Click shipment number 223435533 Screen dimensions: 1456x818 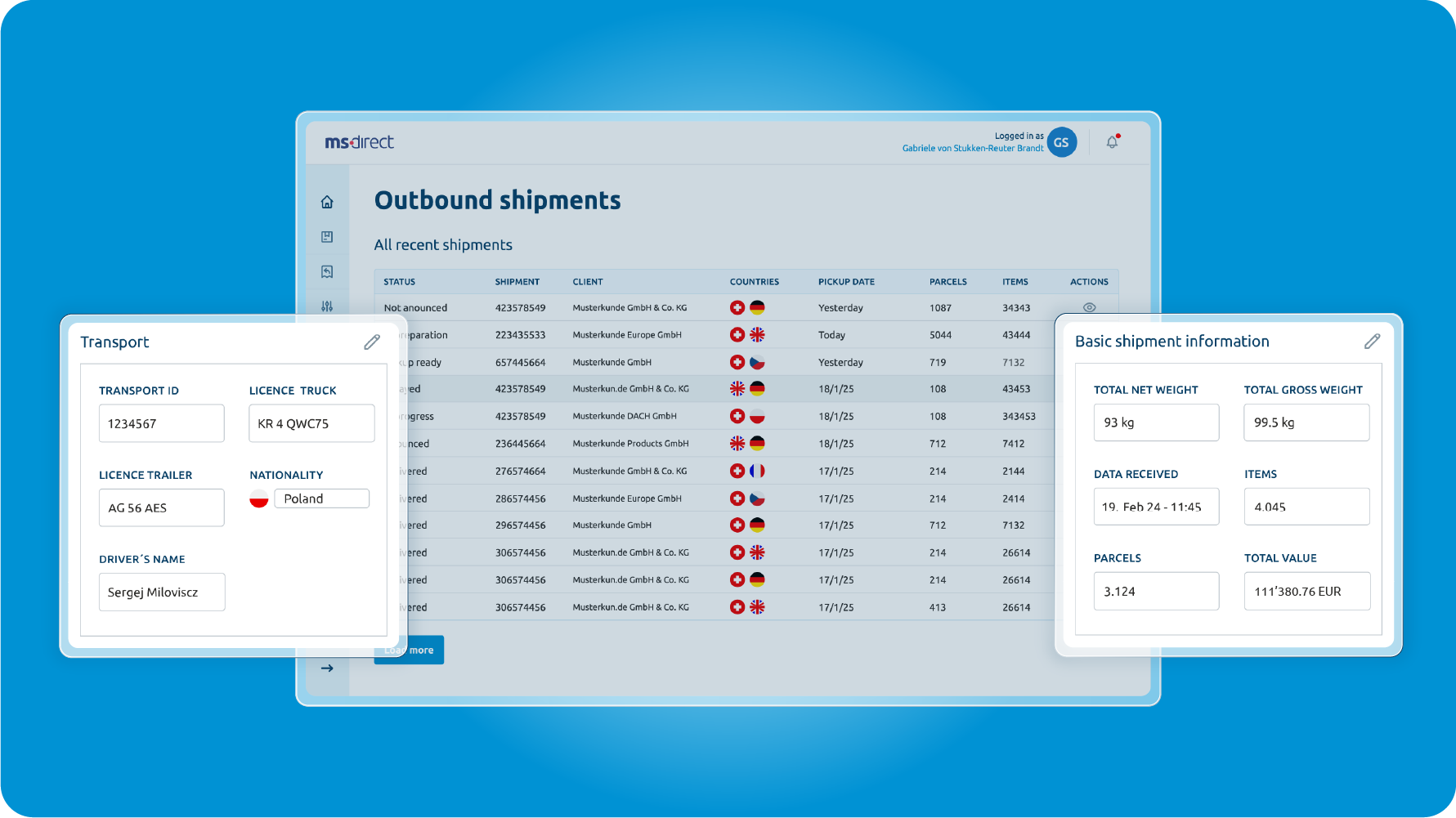[520, 335]
